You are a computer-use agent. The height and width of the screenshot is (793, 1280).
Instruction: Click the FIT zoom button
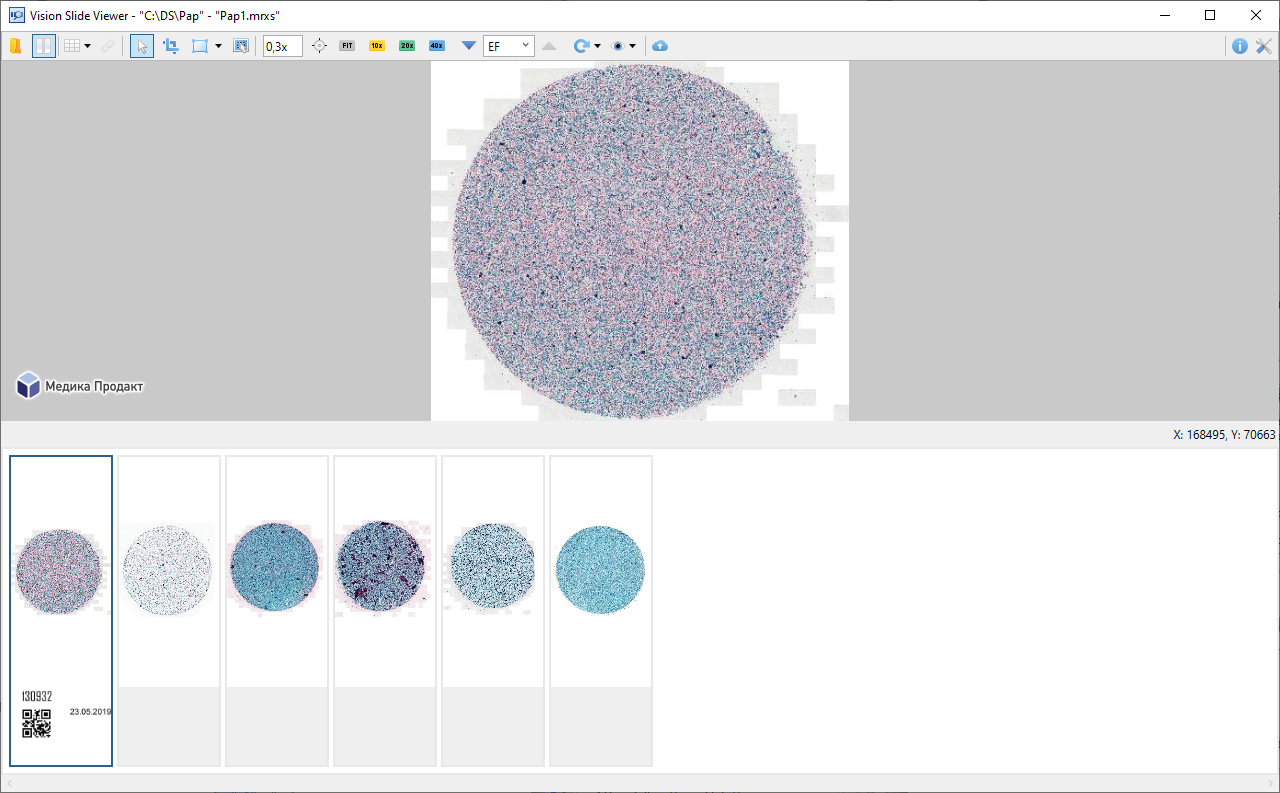(x=347, y=46)
